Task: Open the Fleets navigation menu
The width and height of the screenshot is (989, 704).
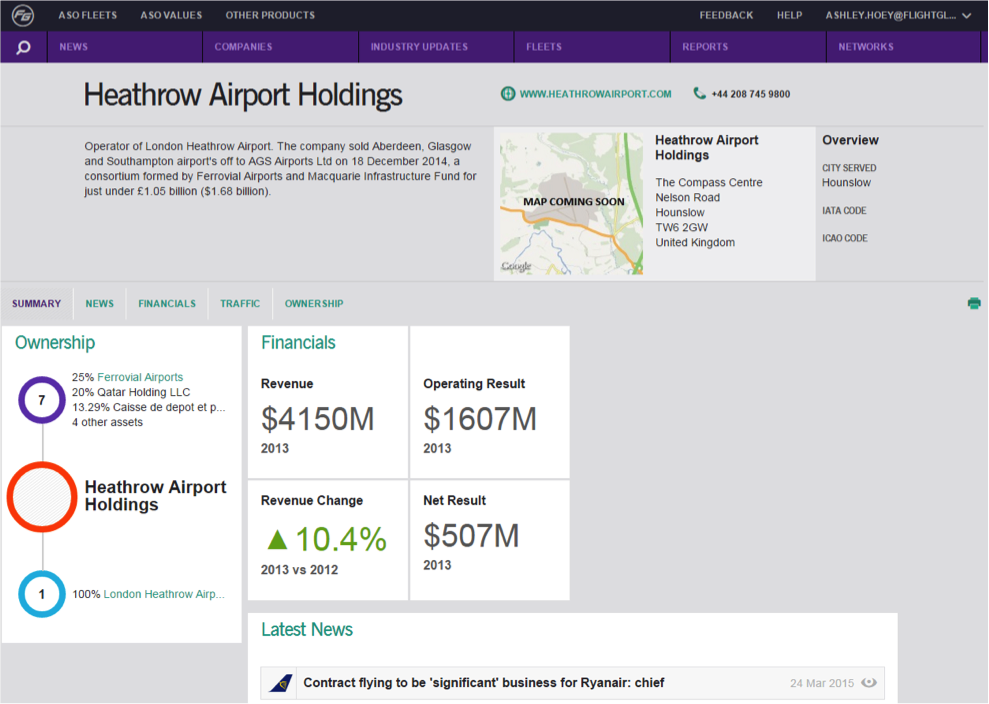Action: point(544,47)
